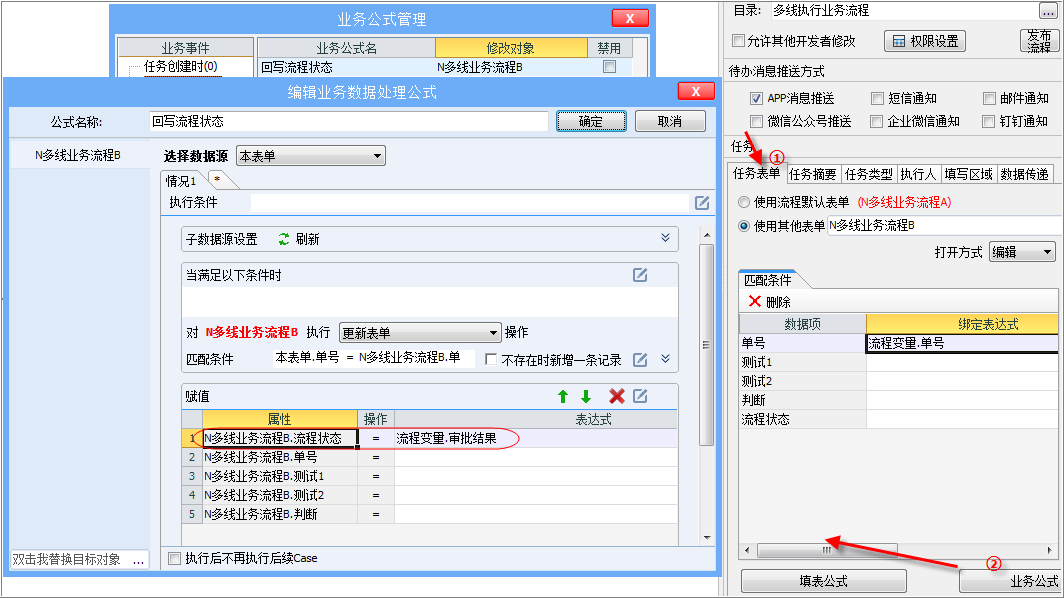Expand the 匹配条件 row chevron

665,359
